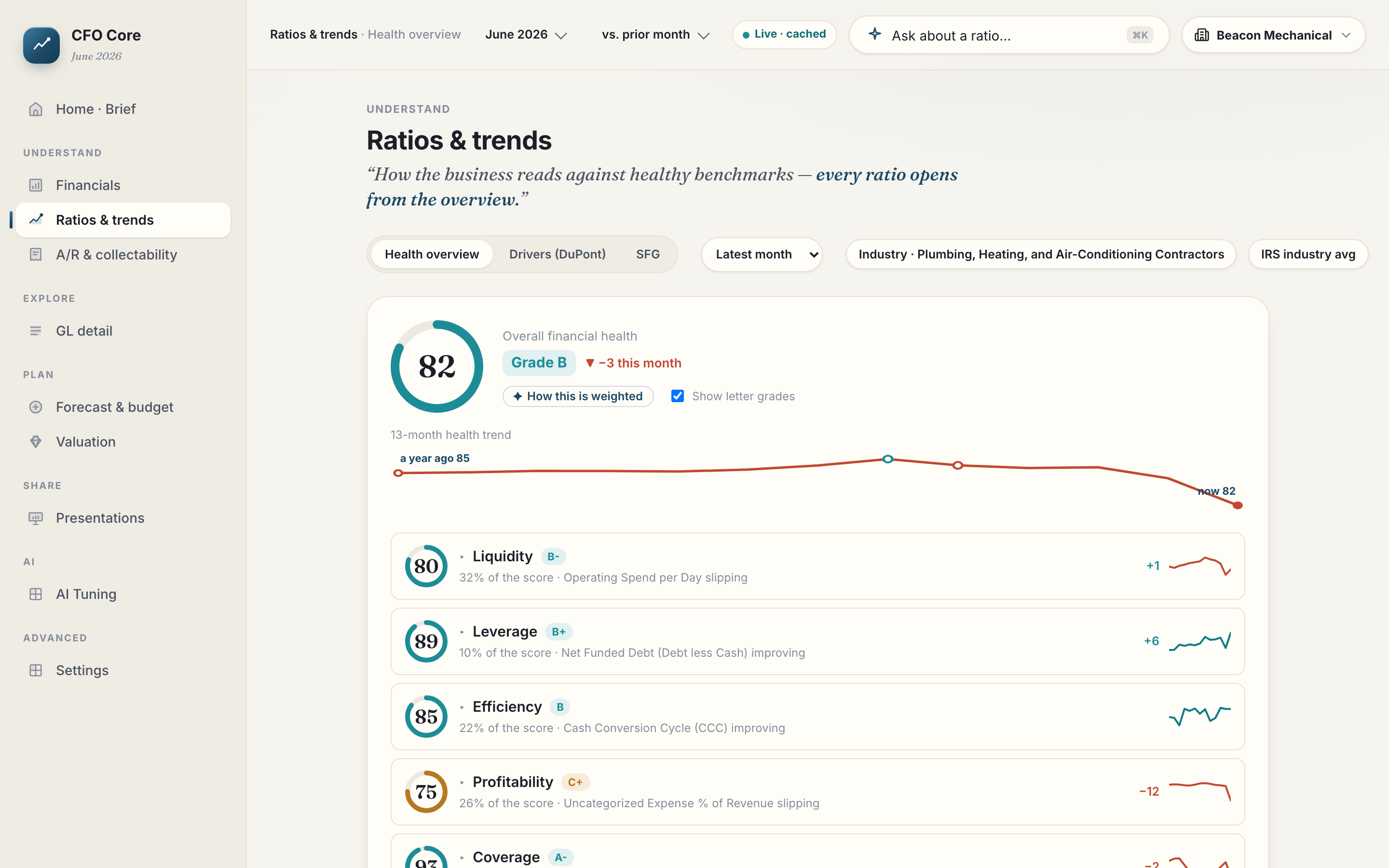Click the Grade B badge
This screenshot has height=868, width=1389.
pyautogui.click(x=539, y=363)
